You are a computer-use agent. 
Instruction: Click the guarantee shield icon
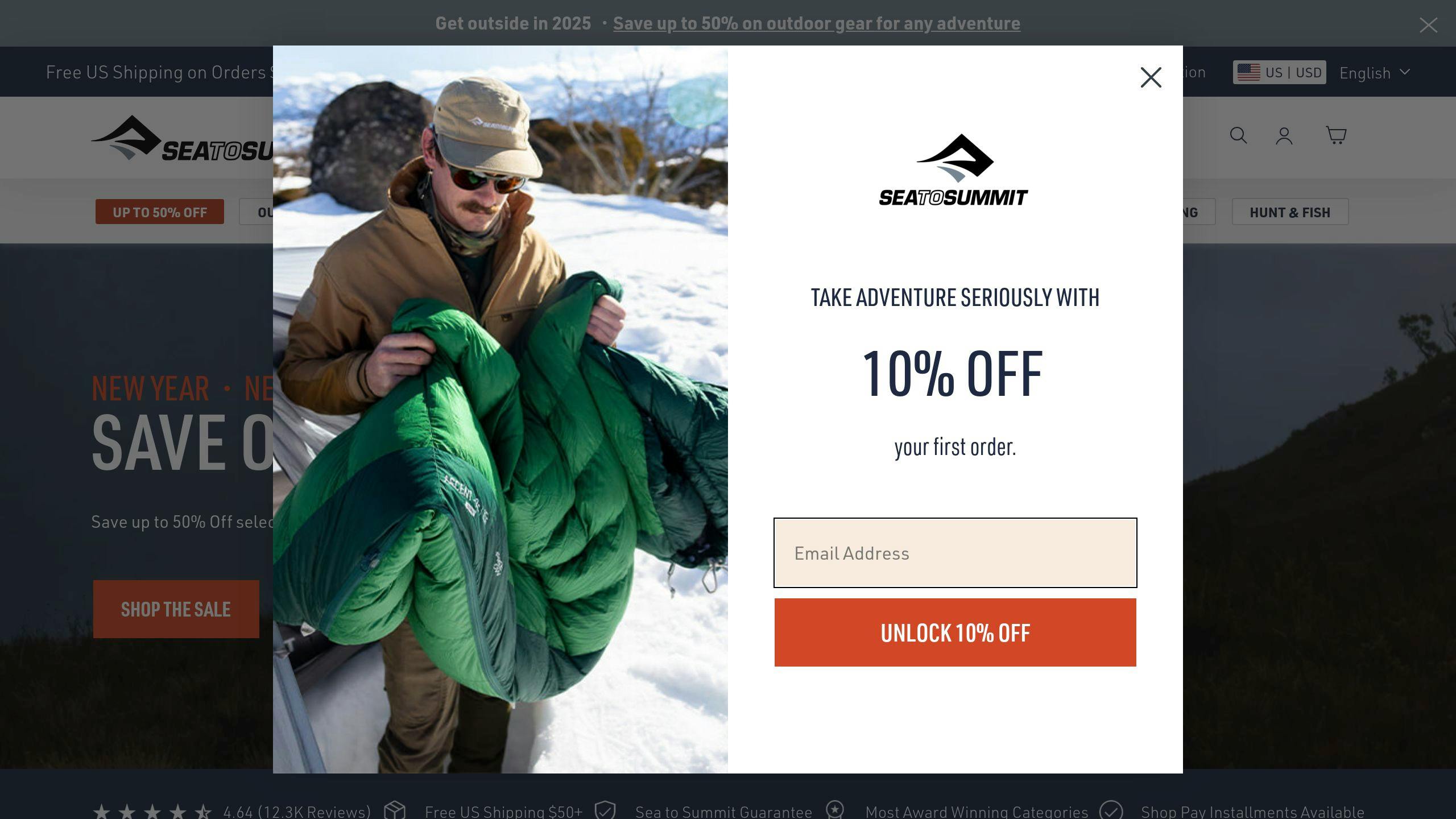pyautogui.click(x=605, y=810)
